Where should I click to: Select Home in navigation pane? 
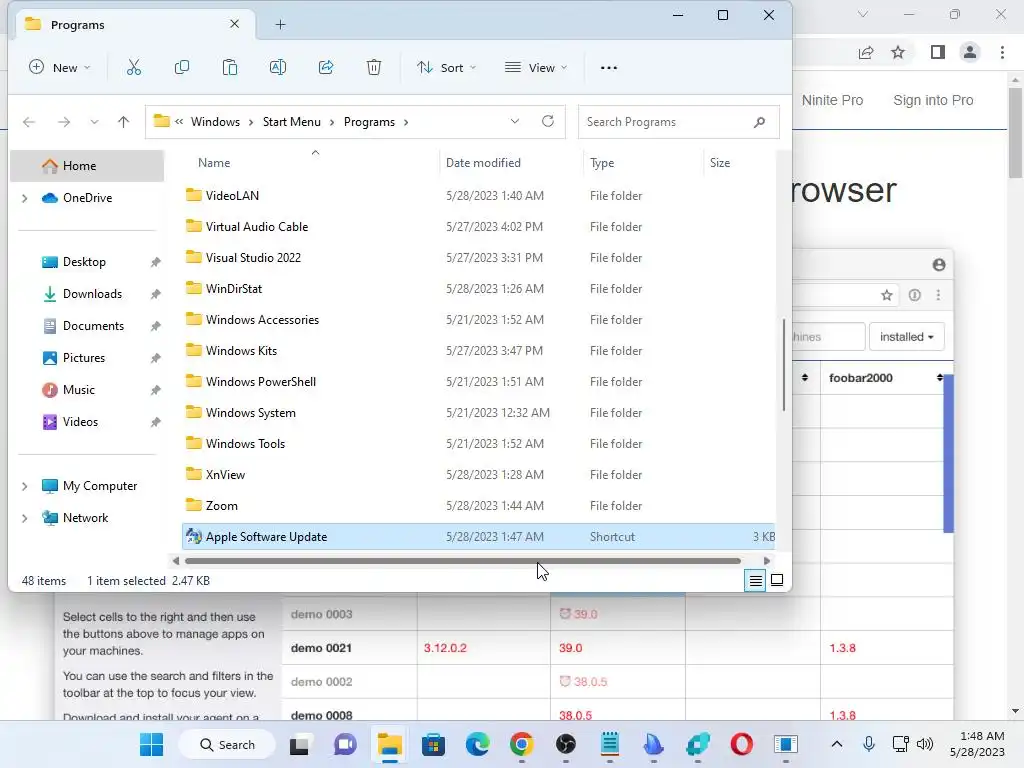click(x=87, y=166)
